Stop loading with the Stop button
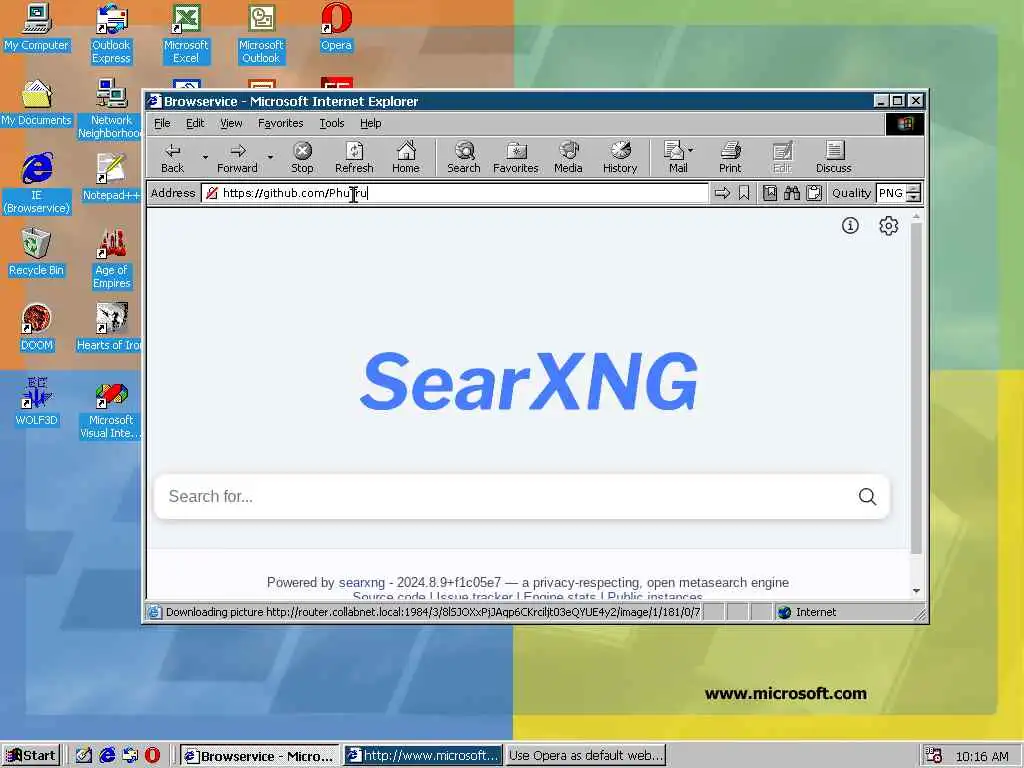This screenshot has width=1024, height=768. point(302,158)
